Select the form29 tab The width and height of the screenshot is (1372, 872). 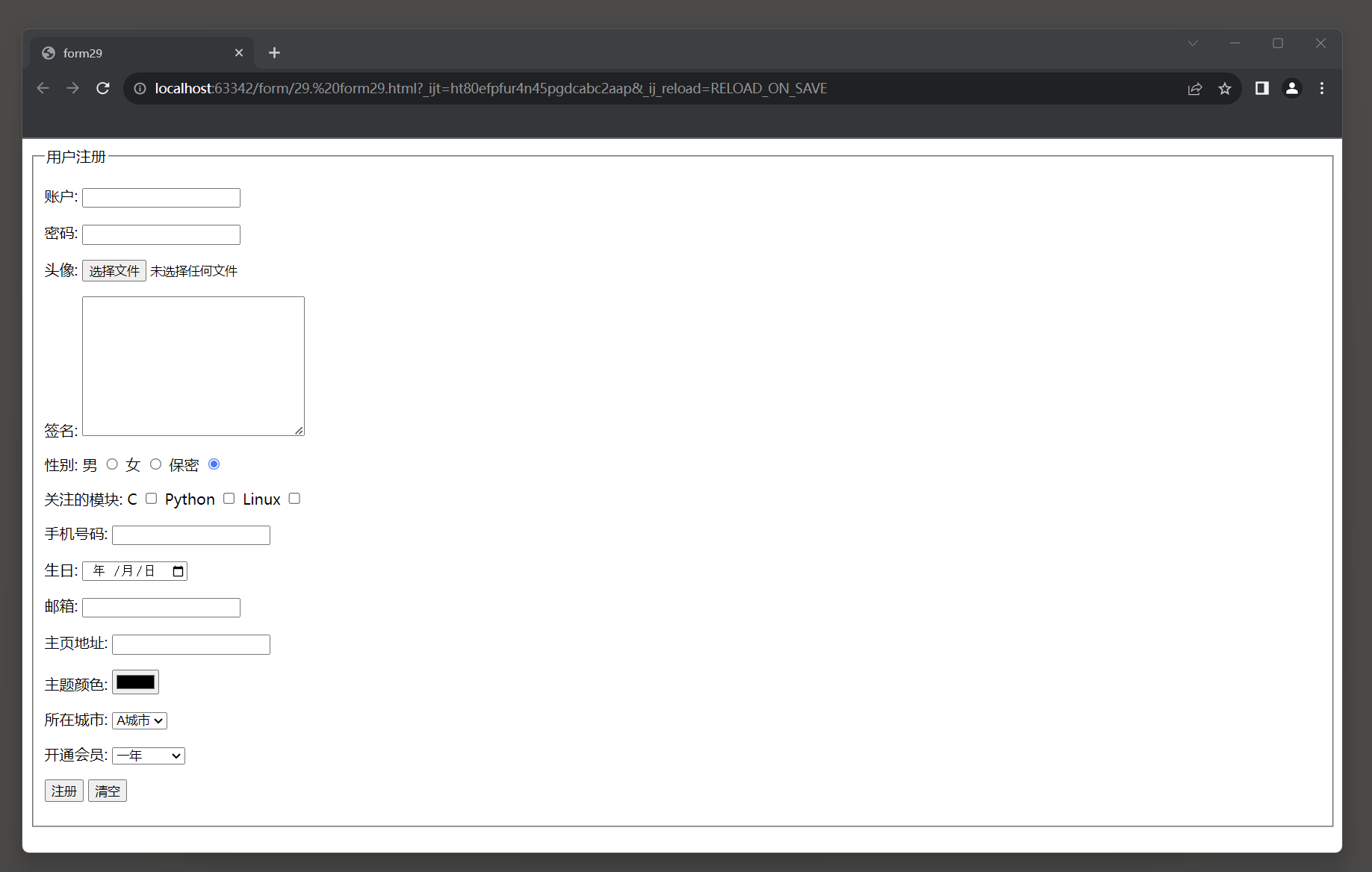[142, 52]
